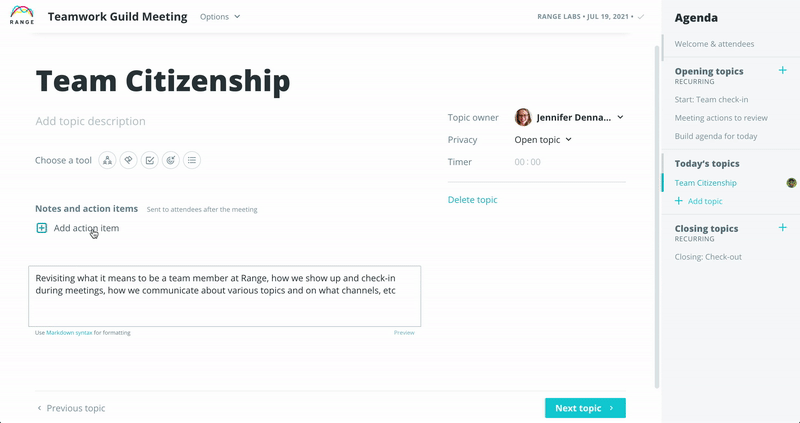Select the team hierarchy tool icon

tap(107, 160)
